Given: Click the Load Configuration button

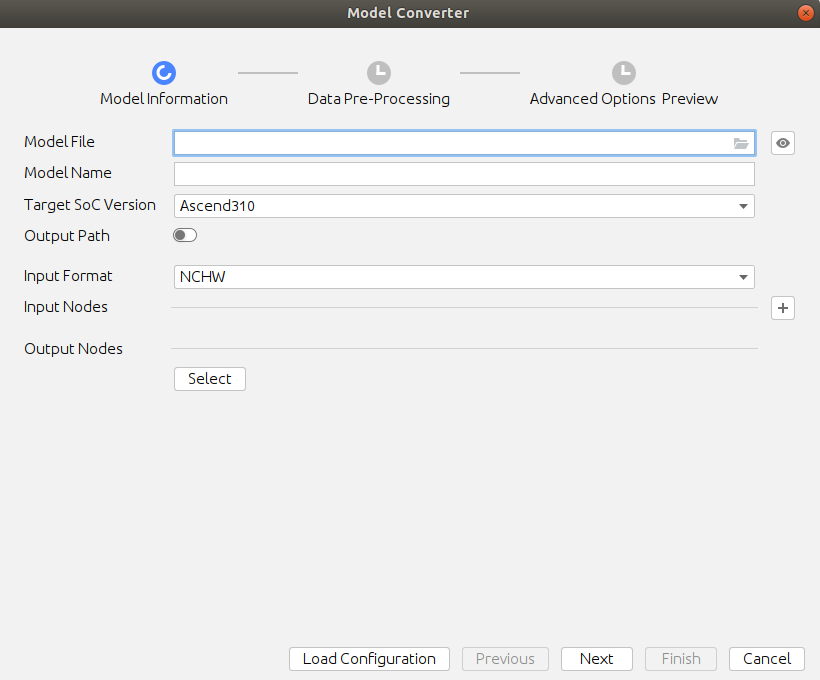Looking at the screenshot, I should 369,659.
